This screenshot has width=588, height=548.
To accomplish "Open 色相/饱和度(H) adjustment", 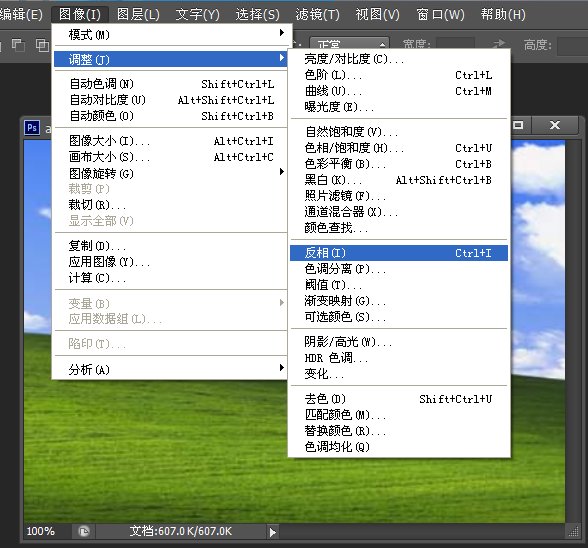I will click(x=399, y=148).
